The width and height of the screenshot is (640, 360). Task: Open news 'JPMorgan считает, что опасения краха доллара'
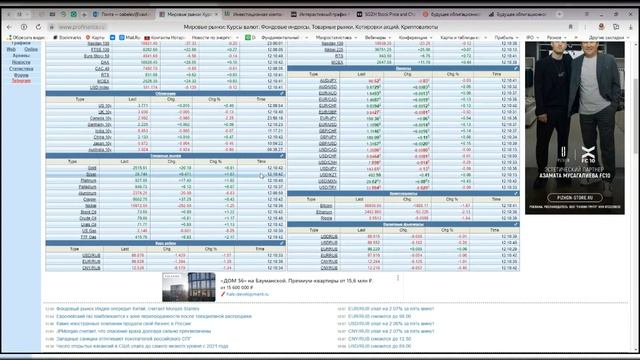click(134, 331)
